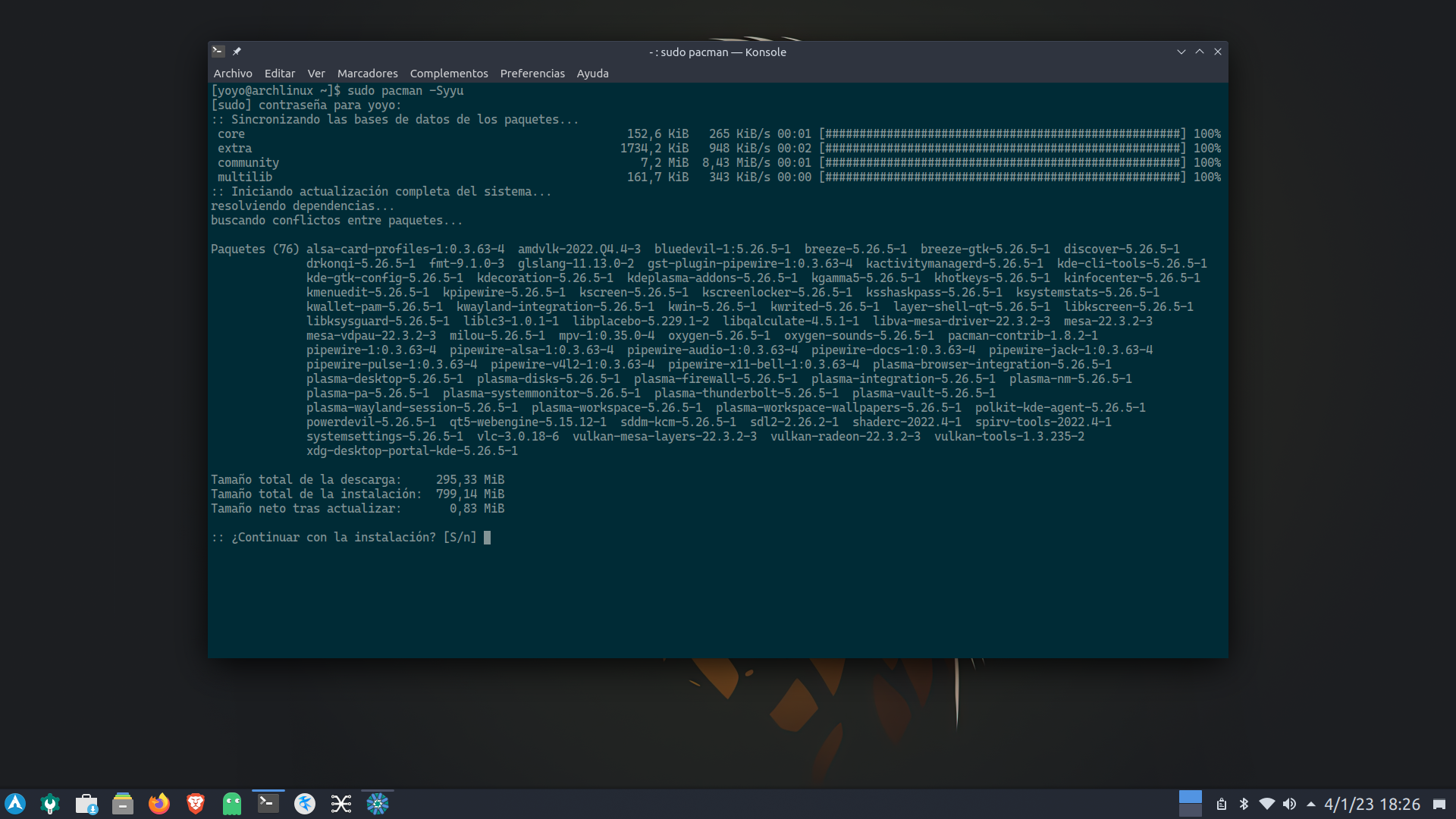The image size is (1456, 819).
Task: Open the file manager drawer icon
Action: coord(123,804)
